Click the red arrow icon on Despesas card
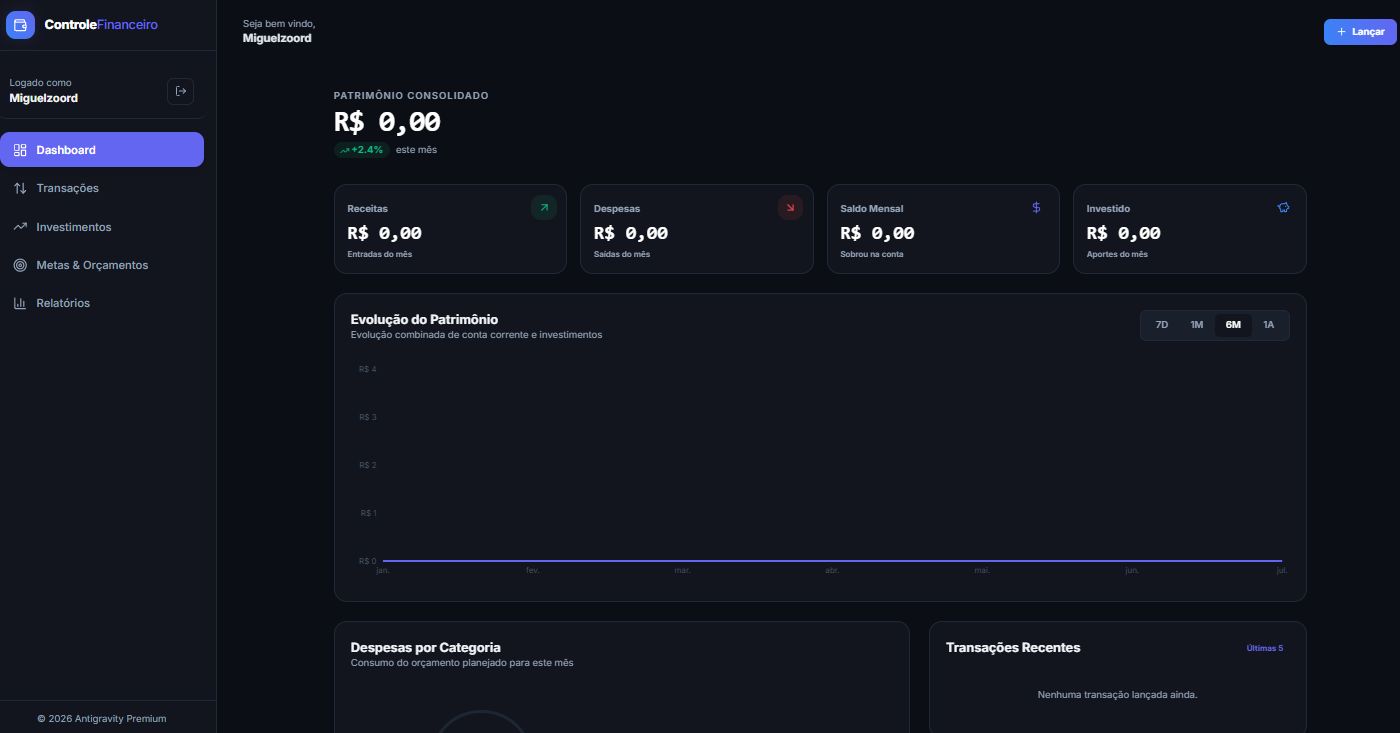 (790, 208)
